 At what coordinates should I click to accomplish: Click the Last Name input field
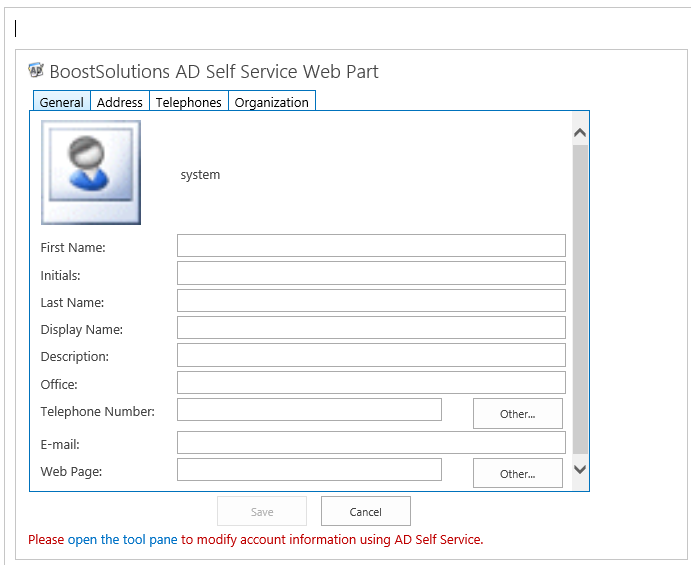pyautogui.click(x=371, y=301)
